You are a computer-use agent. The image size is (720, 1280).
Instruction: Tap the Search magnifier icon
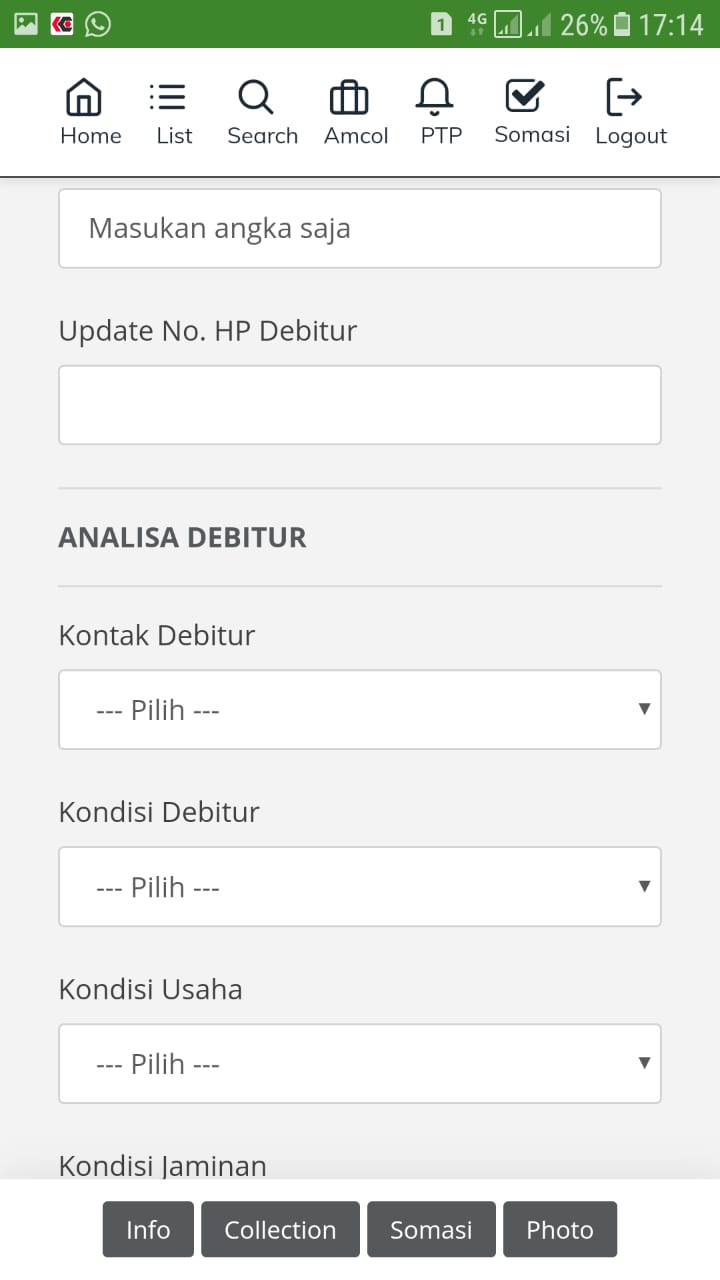[x=255, y=98]
